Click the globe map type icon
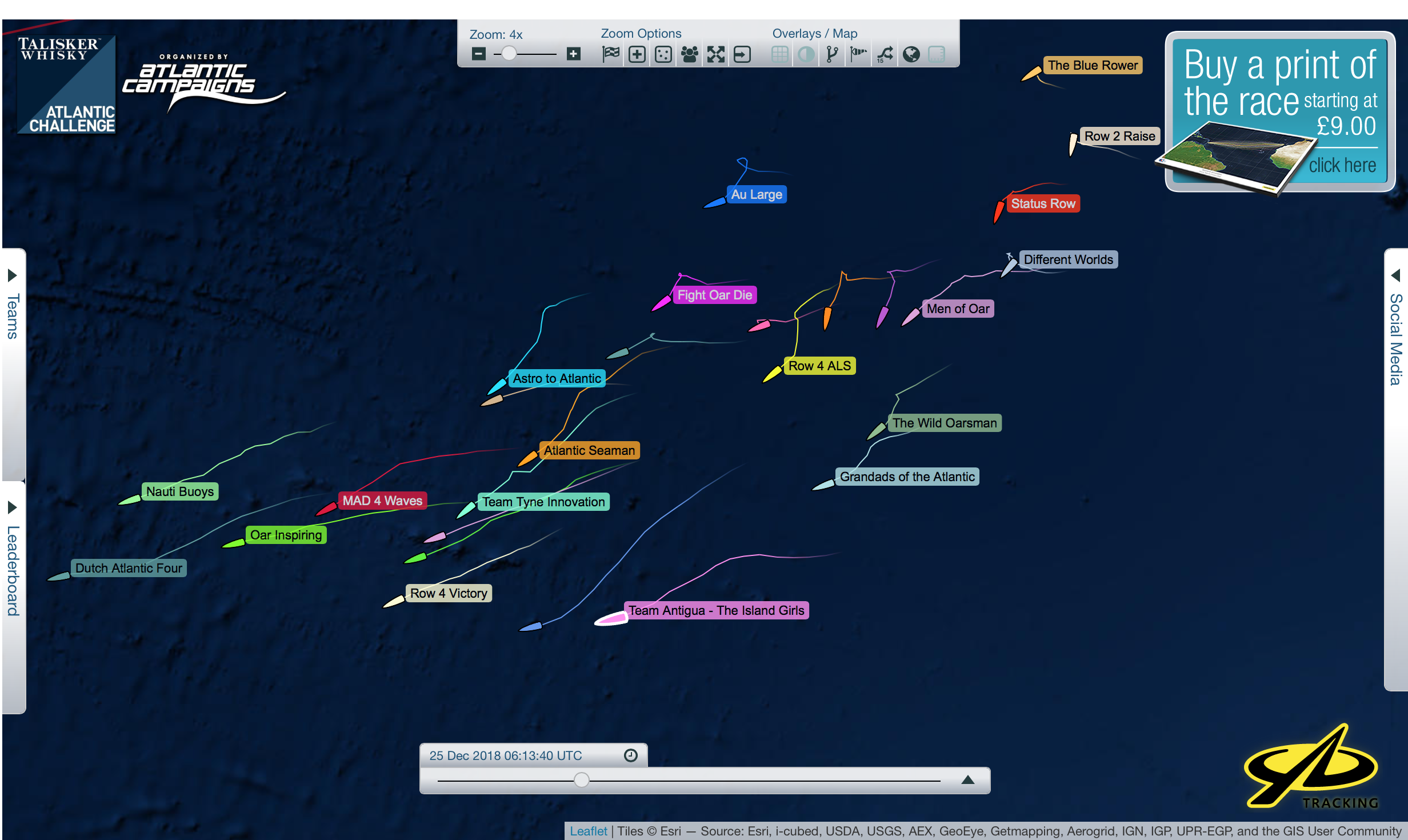This screenshot has height=840, width=1408. point(911,54)
